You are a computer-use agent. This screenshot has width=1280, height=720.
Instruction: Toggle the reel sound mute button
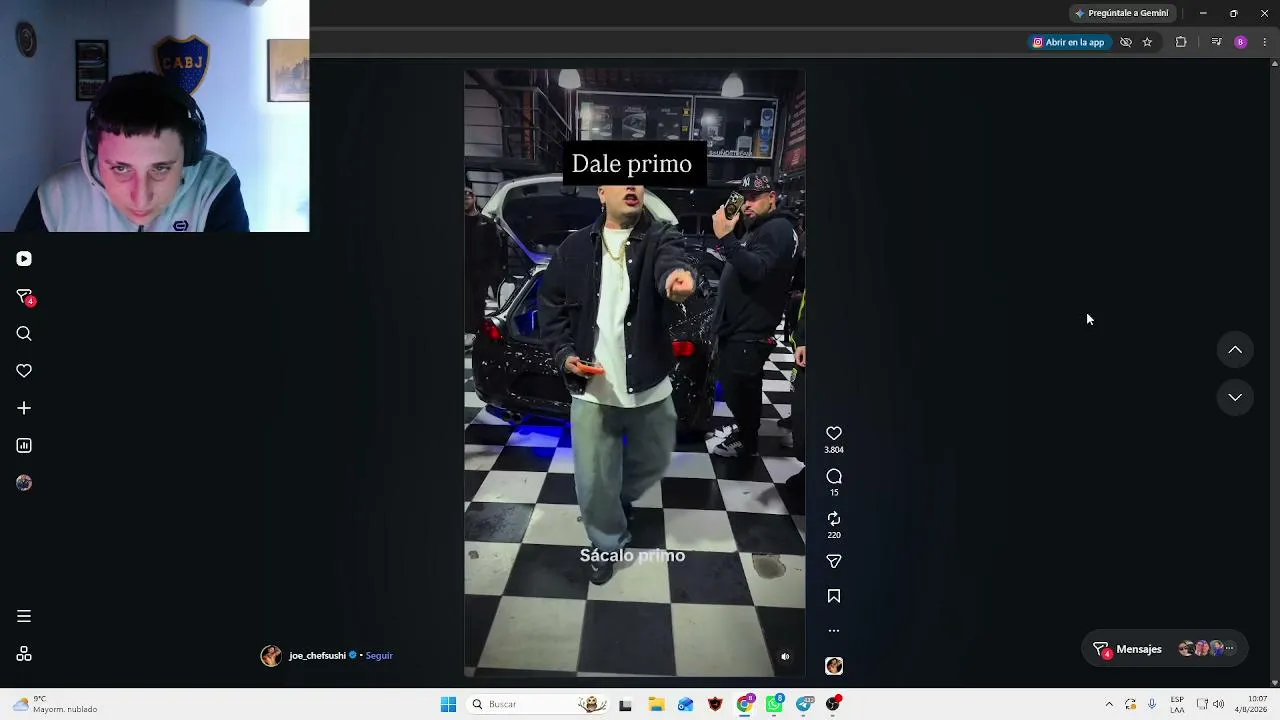(x=785, y=657)
